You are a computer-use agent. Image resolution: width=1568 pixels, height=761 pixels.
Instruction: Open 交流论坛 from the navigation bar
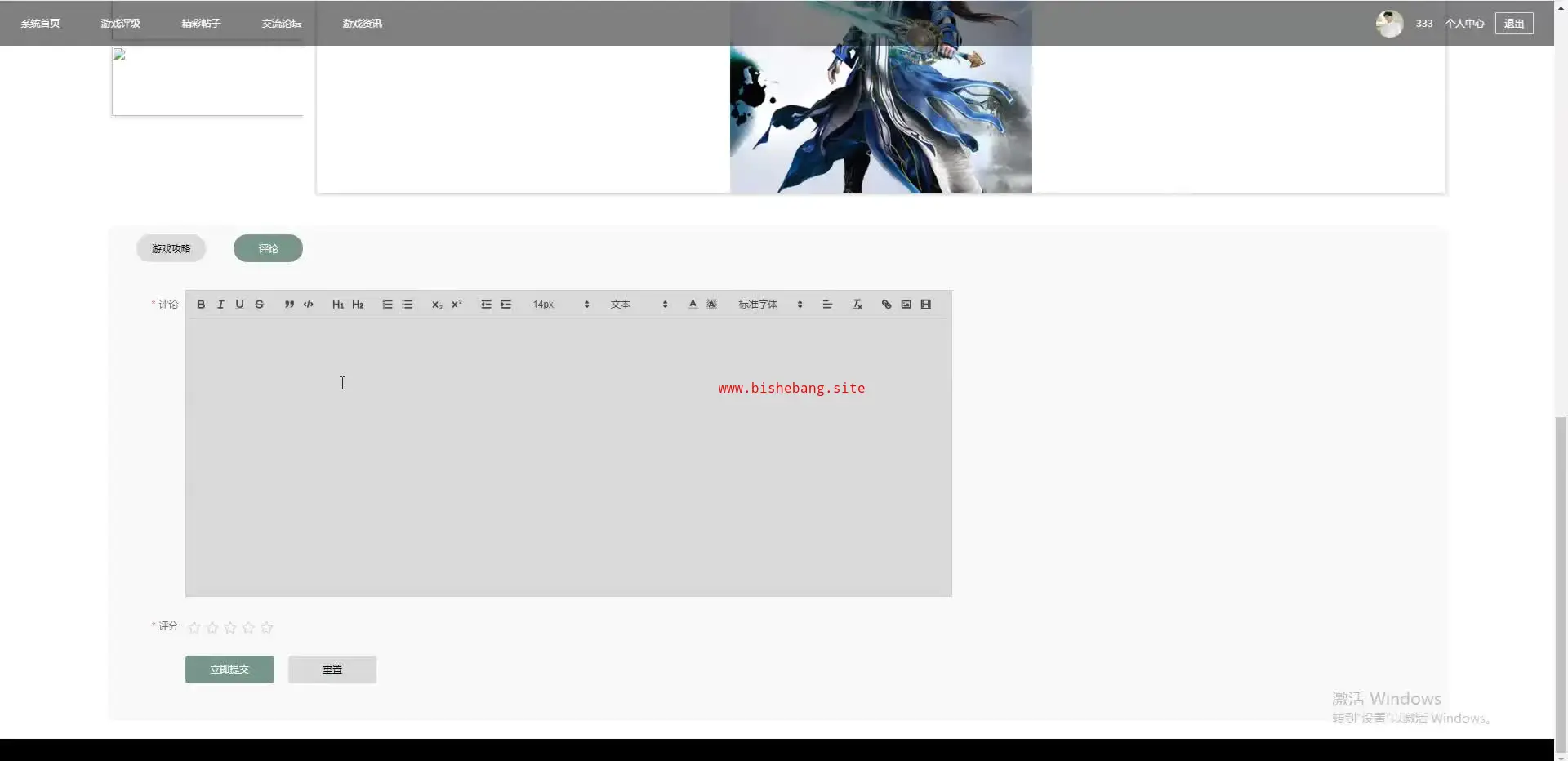[x=282, y=24]
